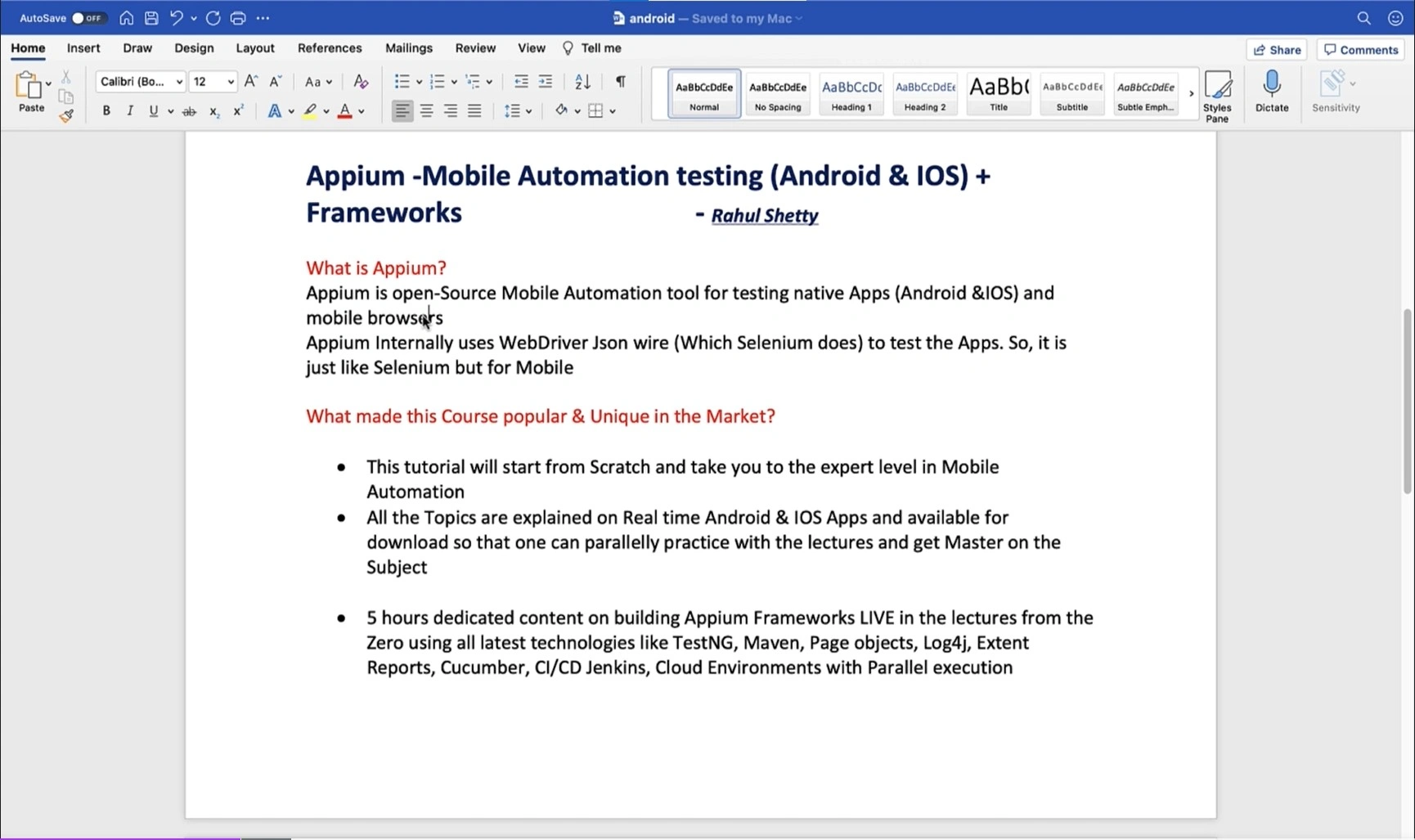Toggle Superscript formatting
Screen dimensions: 1415x840
pyautogui.click(x=238, y=111)
